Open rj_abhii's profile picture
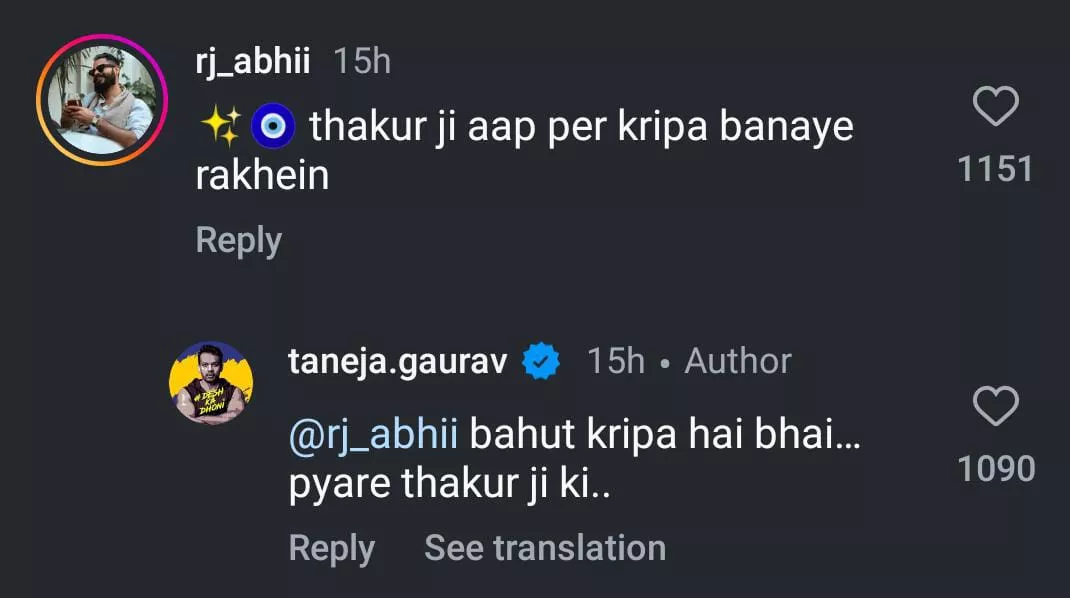The image size is (1070, 598). click(x=102, y=100)
